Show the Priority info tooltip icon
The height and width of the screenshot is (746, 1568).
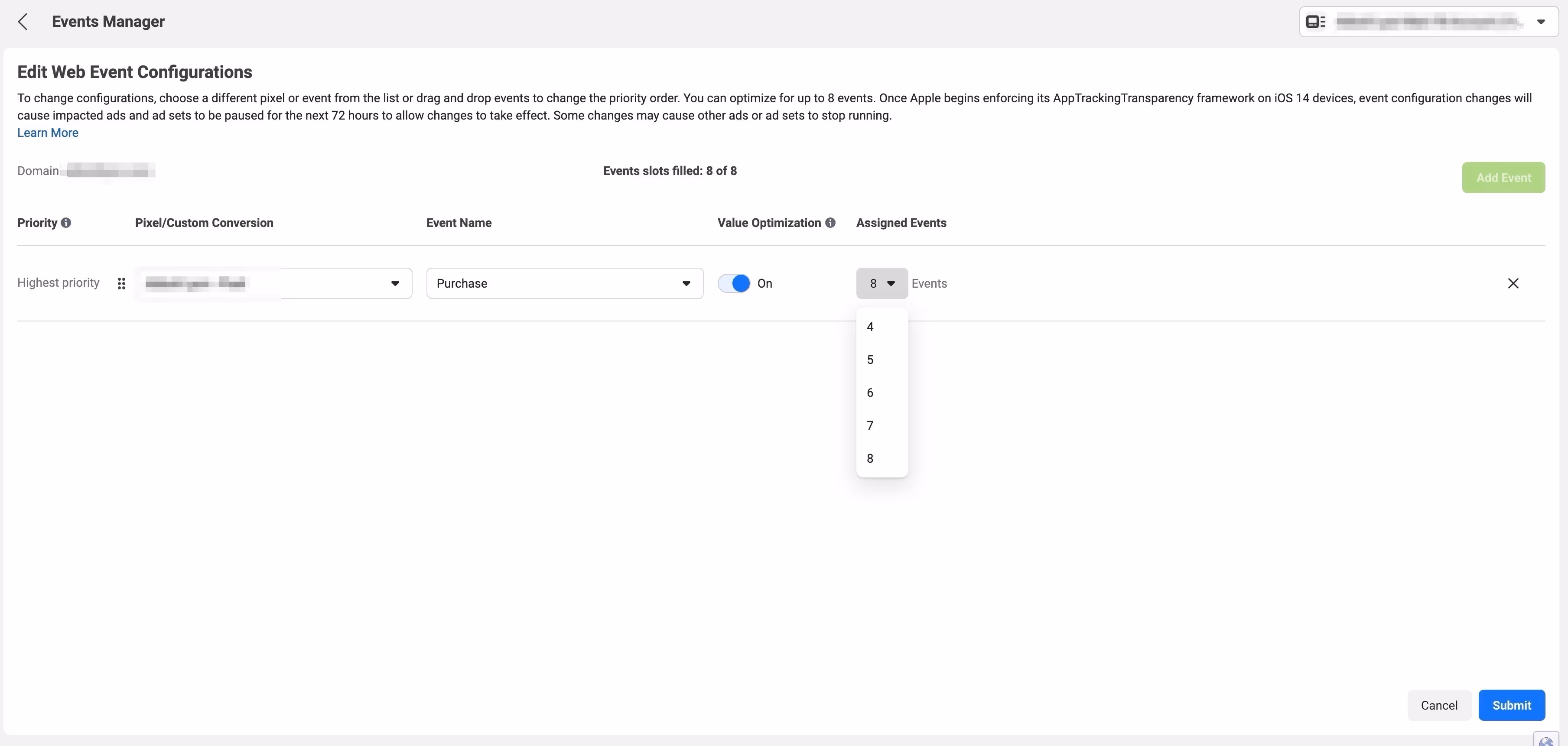click(66, 223)
